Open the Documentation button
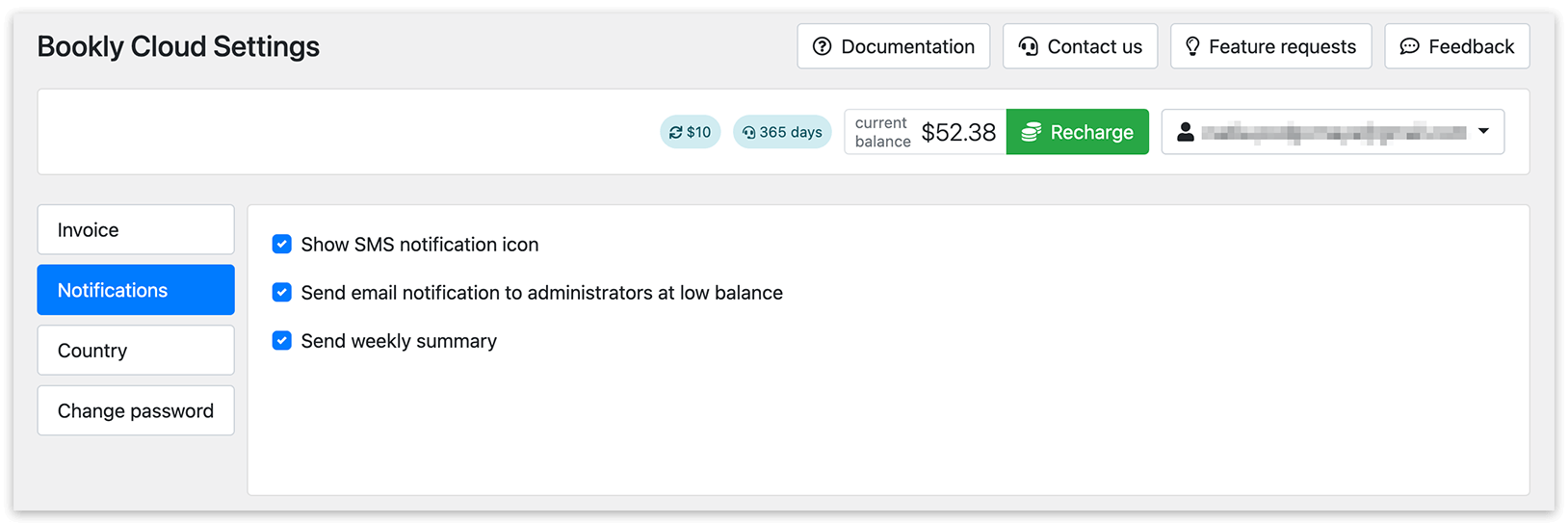1568x524 pixels. [894, 46]
